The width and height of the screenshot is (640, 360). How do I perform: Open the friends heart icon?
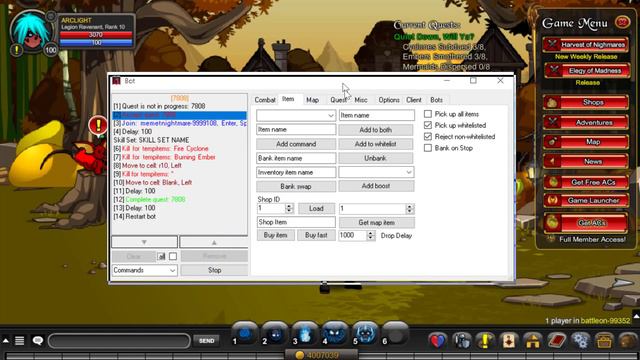437,340
